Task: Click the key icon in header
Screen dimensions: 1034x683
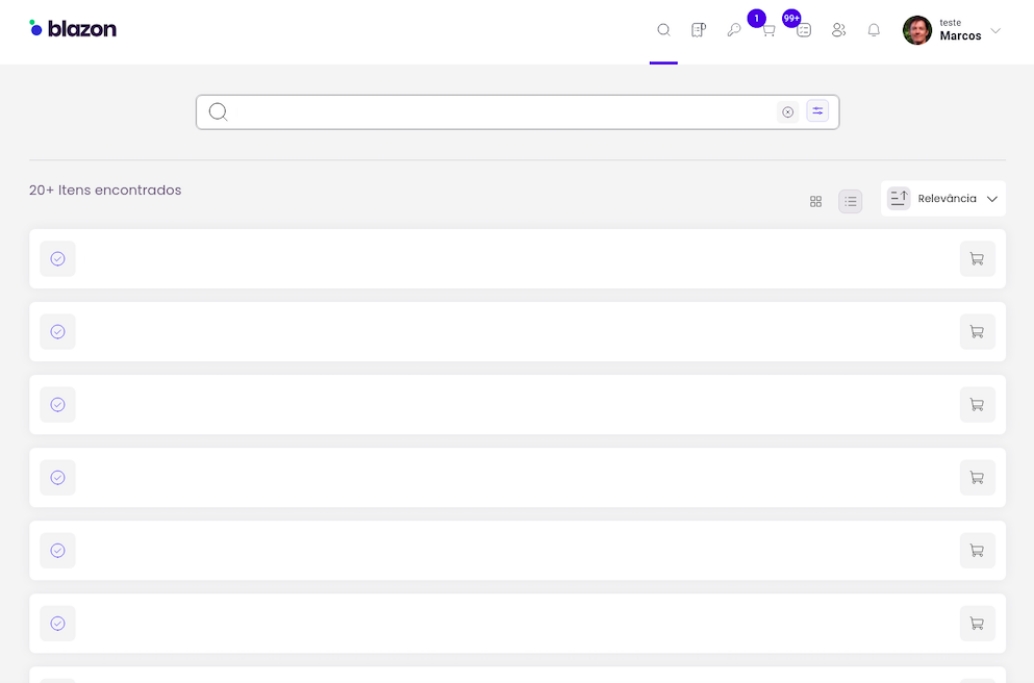Action: pyautogui.click(x=733, y=30)
